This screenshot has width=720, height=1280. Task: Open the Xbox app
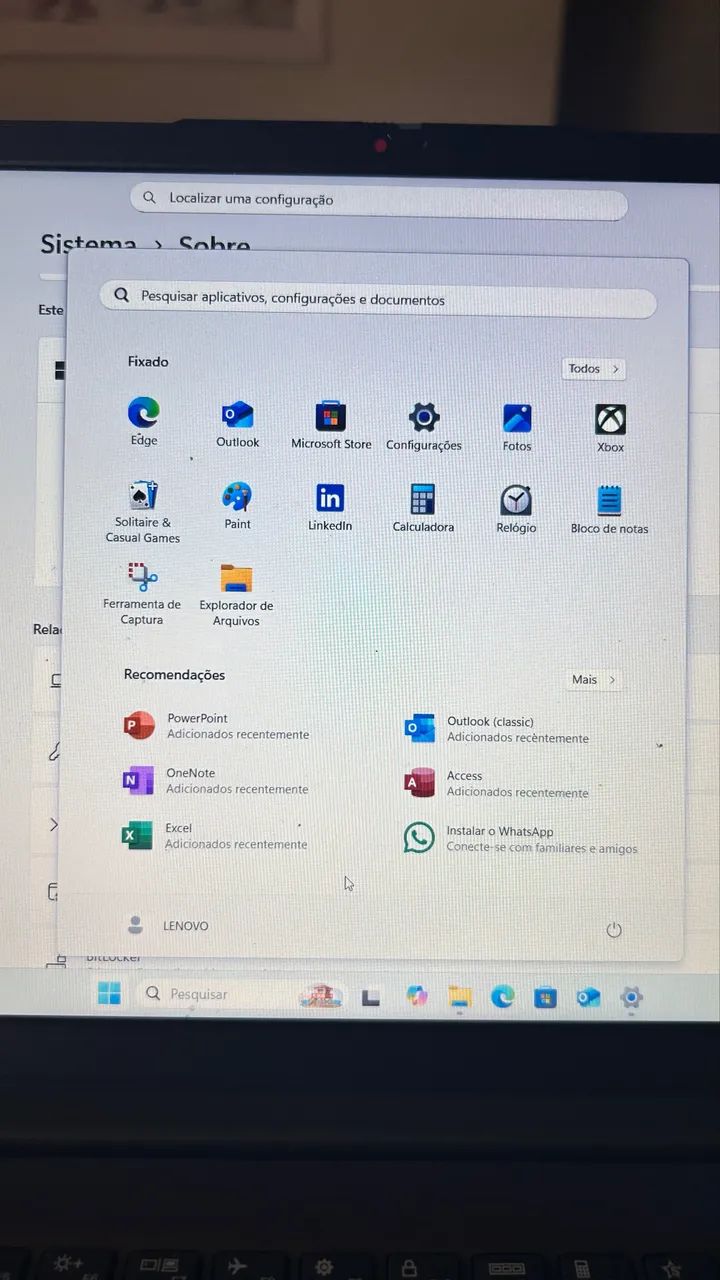(610, 429)
